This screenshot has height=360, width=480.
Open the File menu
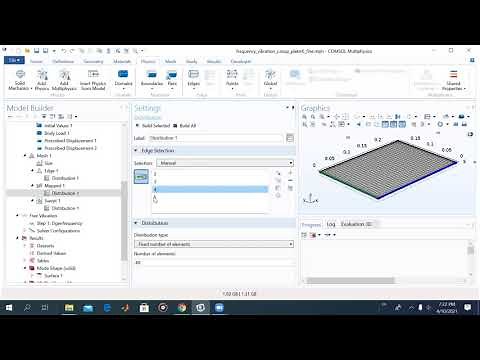coord(14,60)
